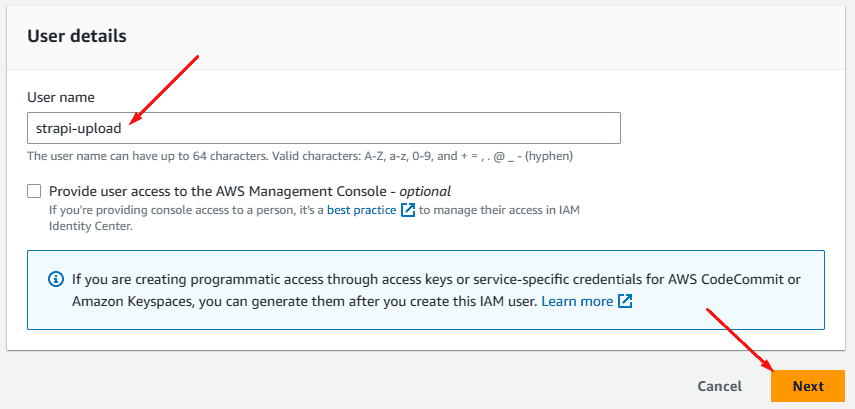Viewport: 855px width, 409px height.
Task: Click the info icon in blue banner
Action: point(56,278)
